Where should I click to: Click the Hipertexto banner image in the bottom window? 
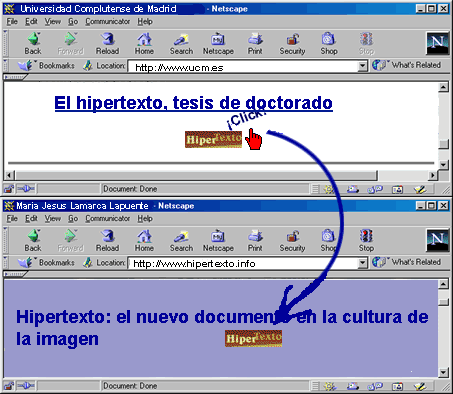point(253,338)
